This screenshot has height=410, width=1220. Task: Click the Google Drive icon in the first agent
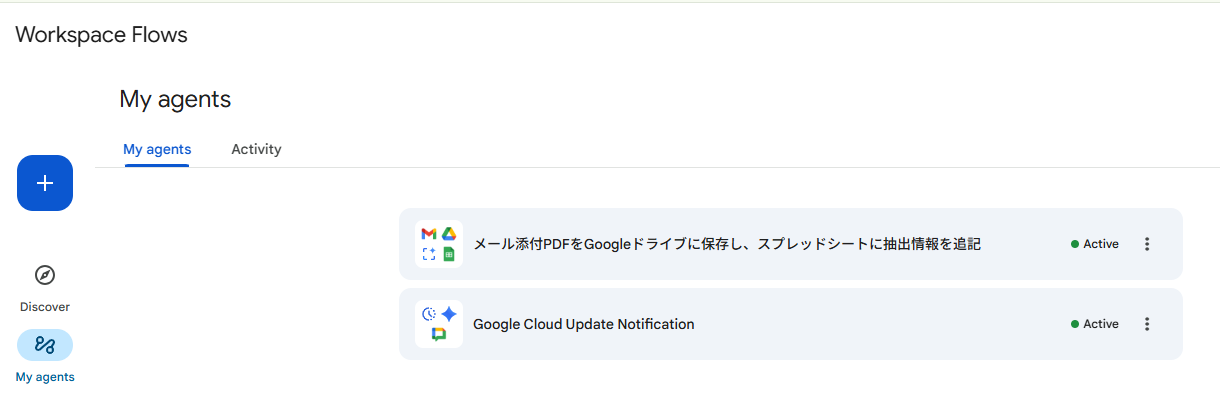449,234
